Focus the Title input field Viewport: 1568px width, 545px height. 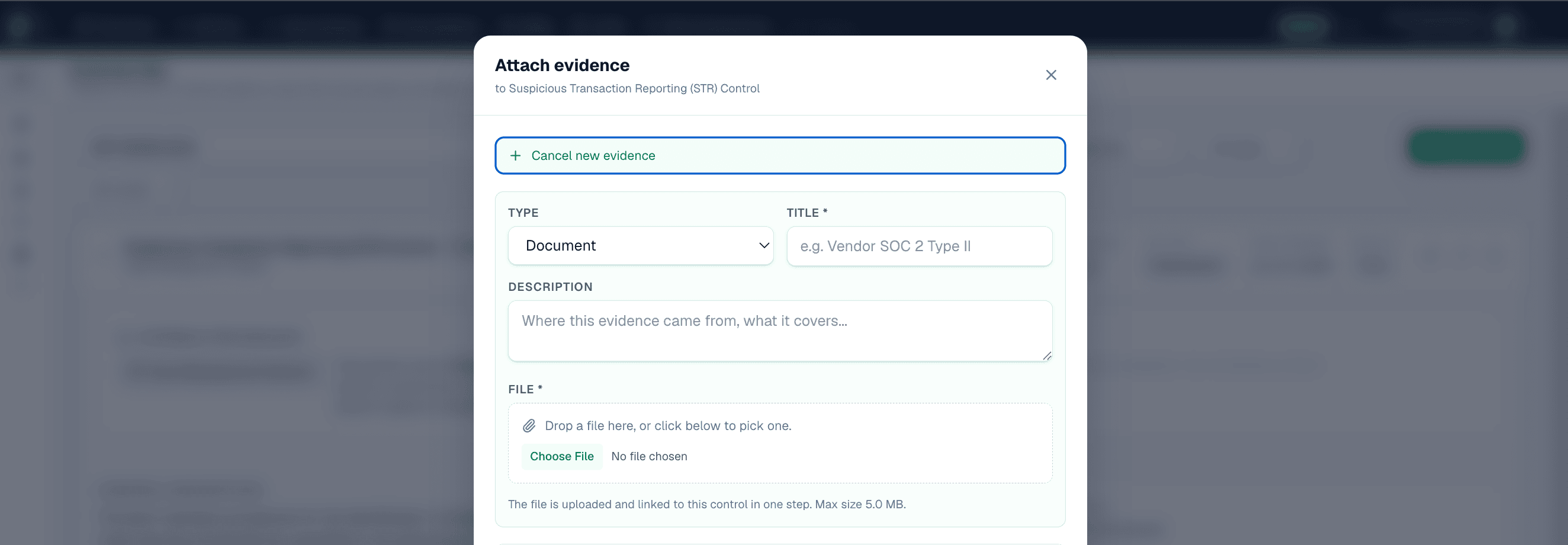pos(919,246)
